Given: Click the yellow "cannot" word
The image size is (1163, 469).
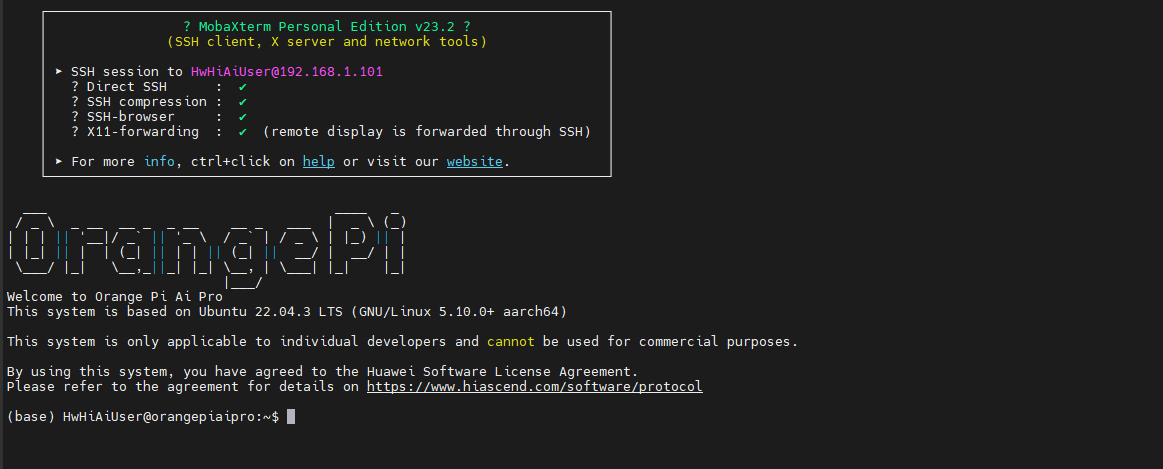Looking at the screenshot, I should [510, 341].
